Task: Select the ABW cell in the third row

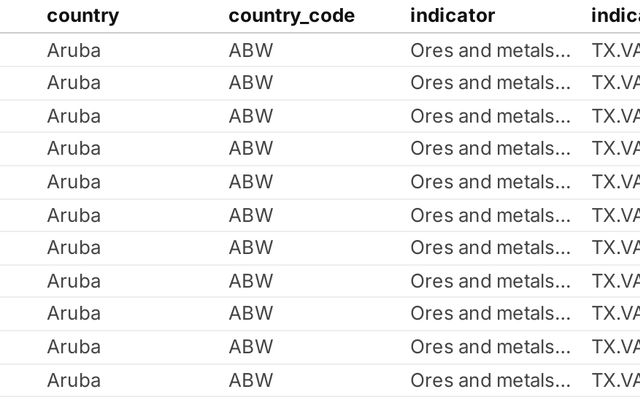Action: coord(250,116)
